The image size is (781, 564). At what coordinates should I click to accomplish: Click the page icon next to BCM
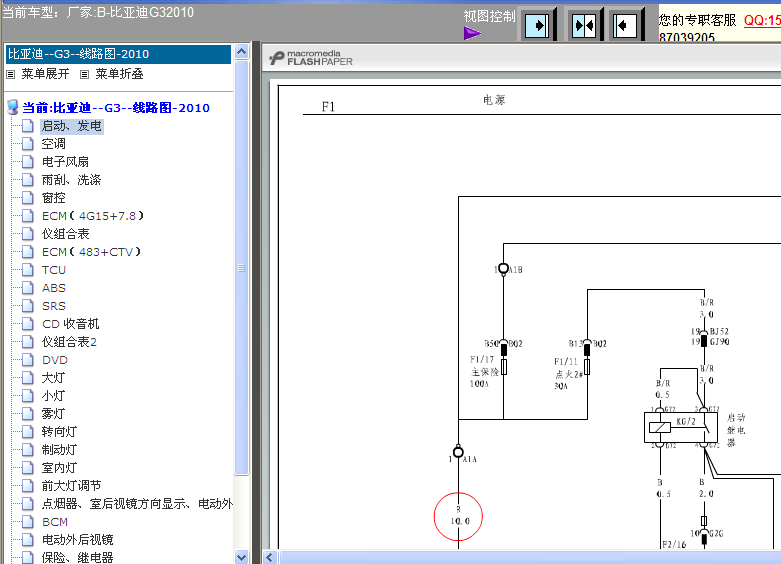click(x=28, y=522)
